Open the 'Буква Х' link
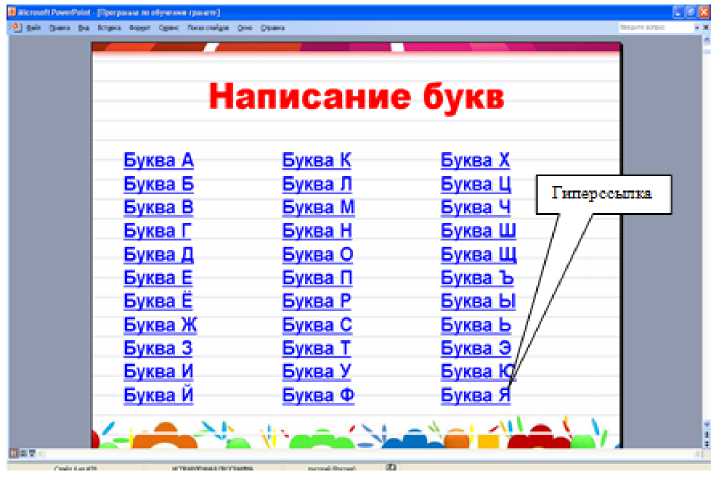Screen dimensions: 724x481 (x=476, y=160)
